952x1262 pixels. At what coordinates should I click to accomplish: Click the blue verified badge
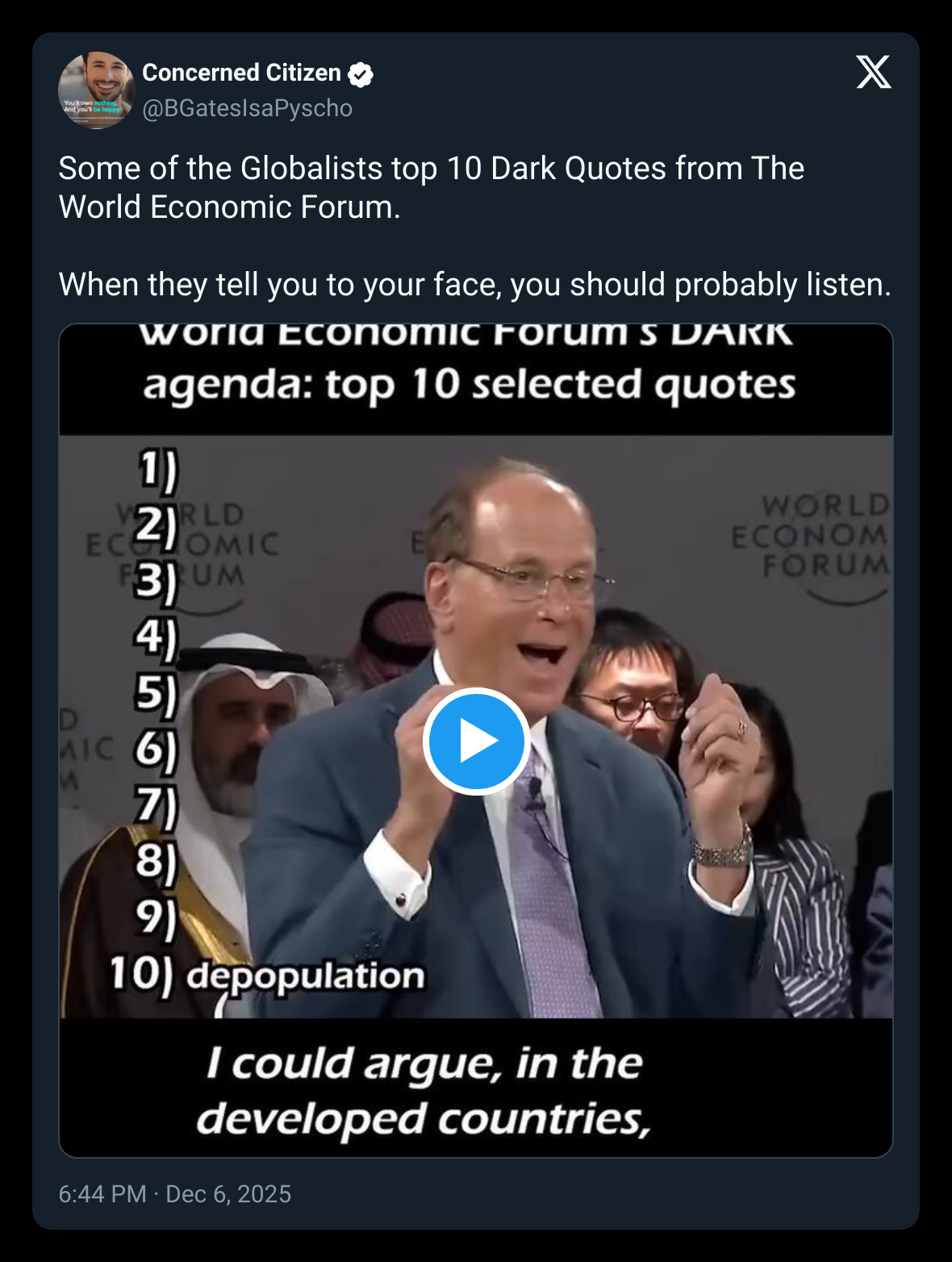361,74
